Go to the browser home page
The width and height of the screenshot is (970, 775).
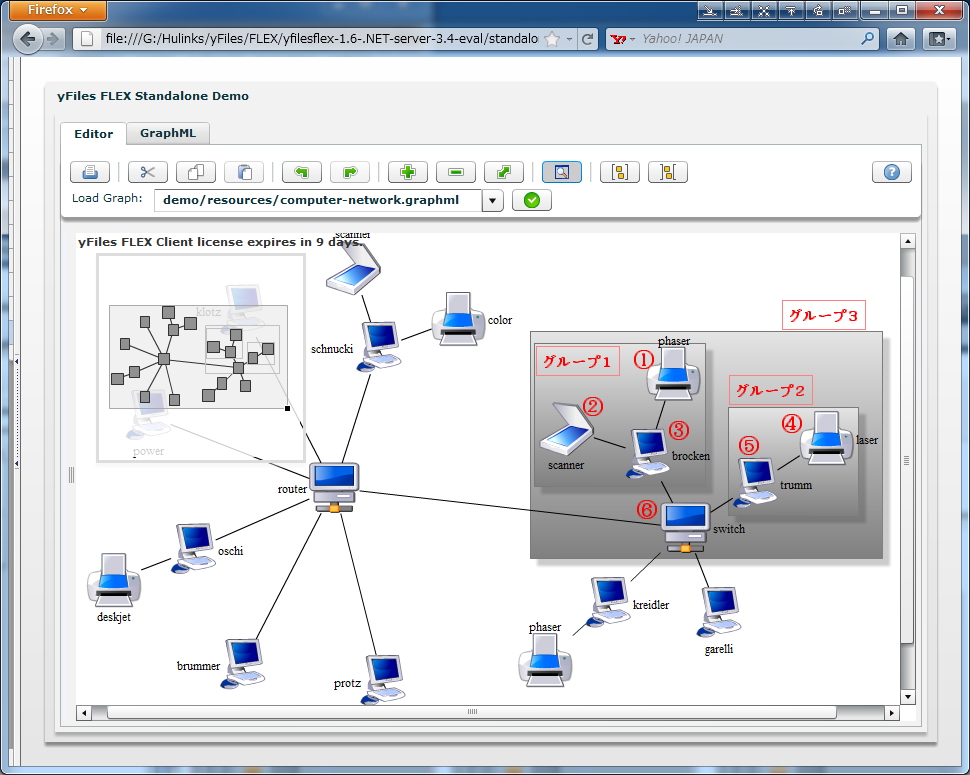(901, 39)
